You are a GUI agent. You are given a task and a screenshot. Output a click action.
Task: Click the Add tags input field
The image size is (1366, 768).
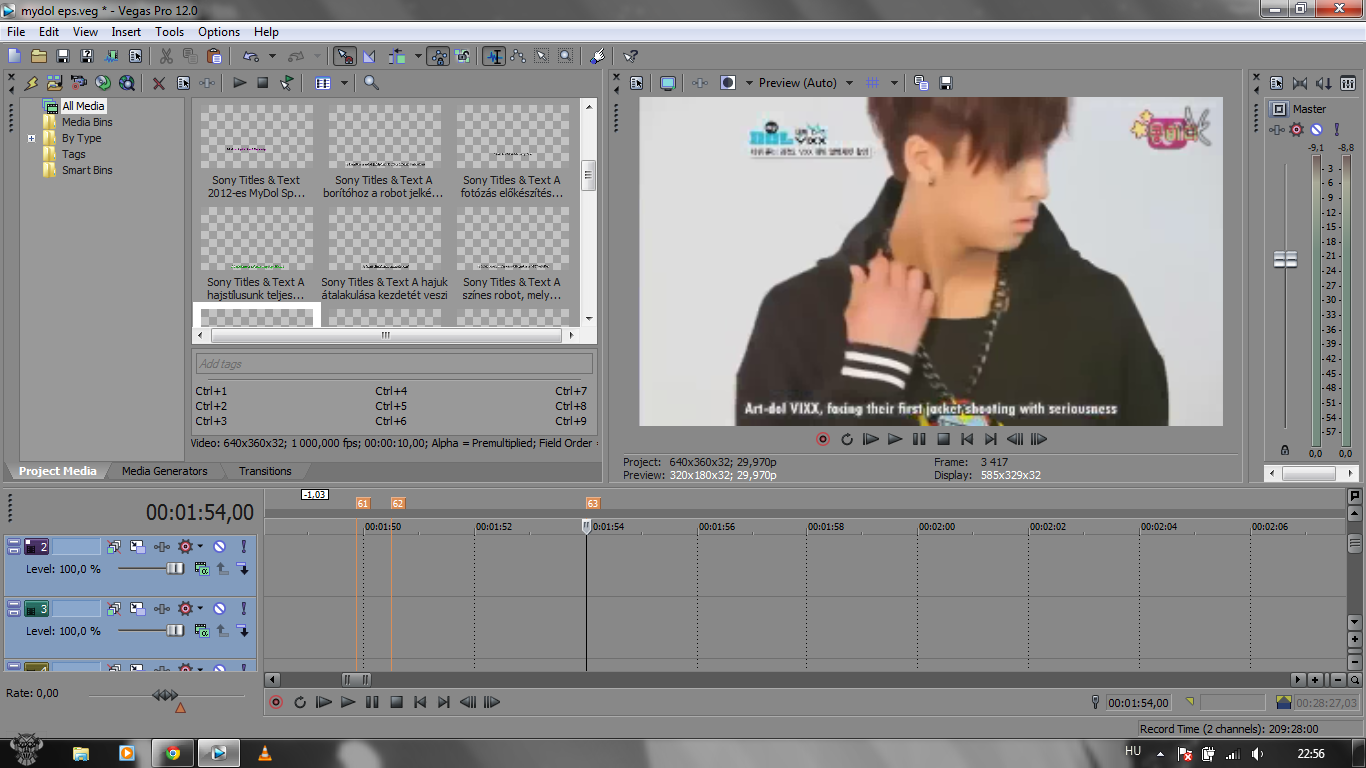(x=394, y=364)
